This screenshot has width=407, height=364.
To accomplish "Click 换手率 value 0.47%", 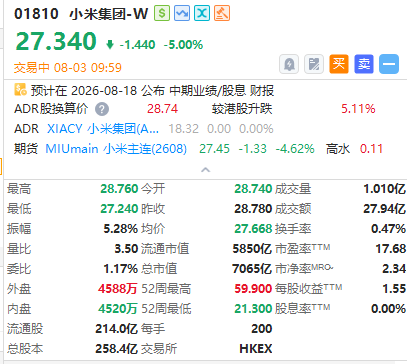I will pos(388,229).
